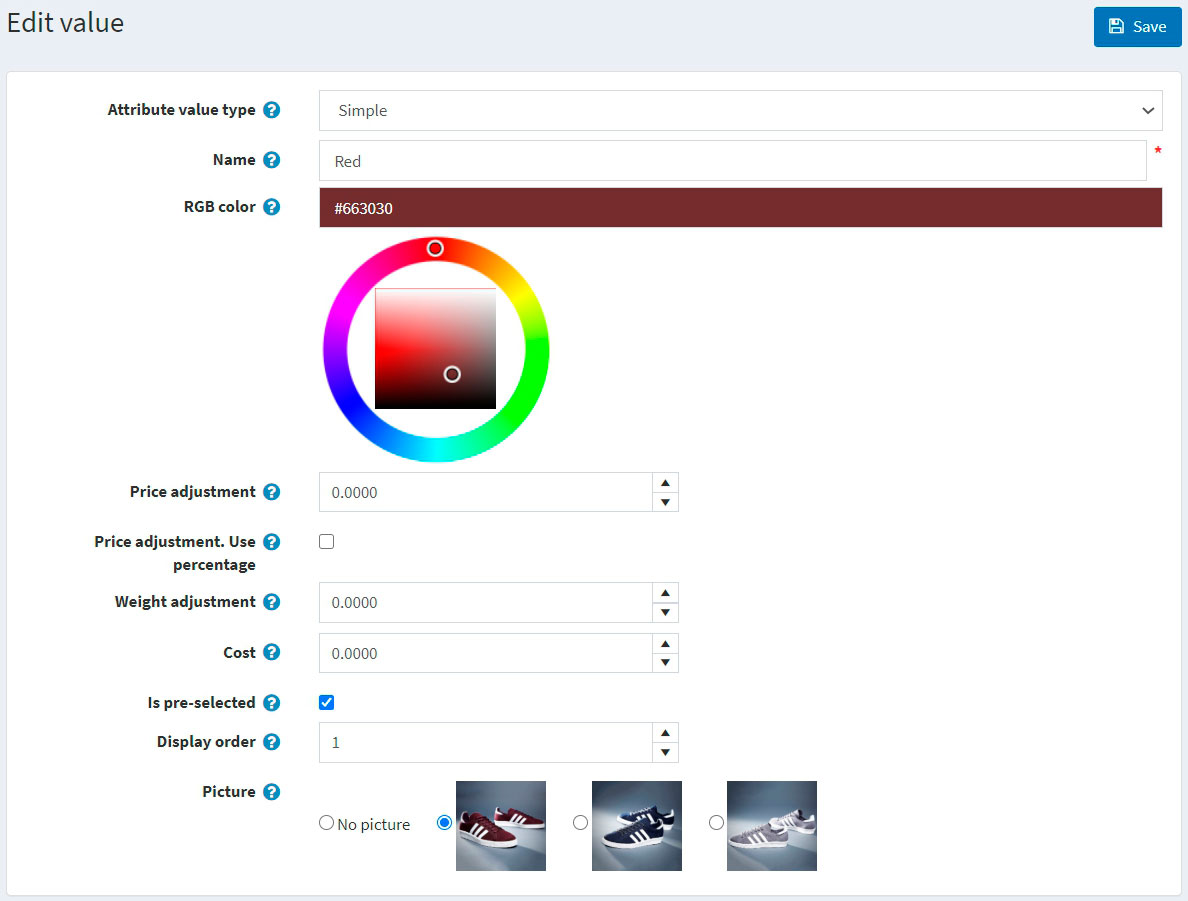Click the saturation square in color picker
This screenshot has height=901, width=1188.
pos(435,349)
